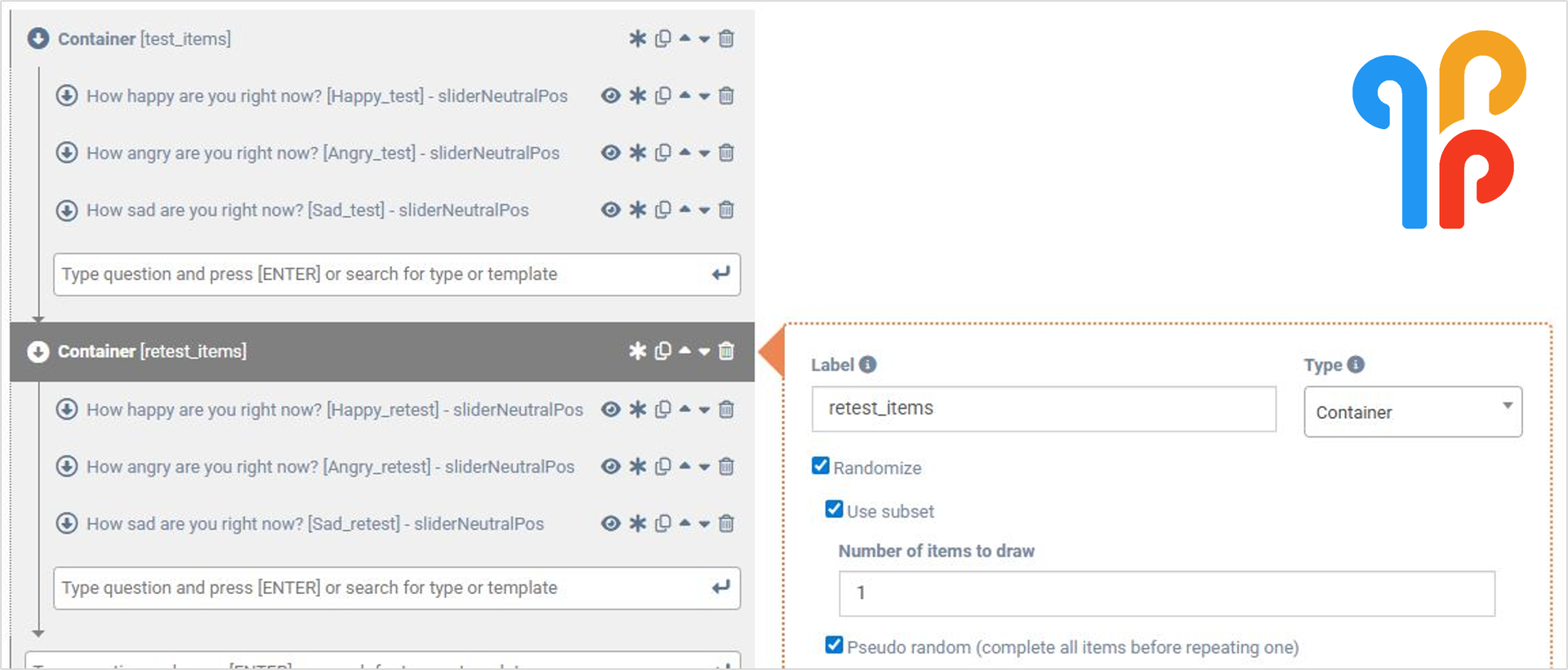The image size is (1568, 670).
Task: Open the Type info tooltip
Action: tap(1356, 365)
